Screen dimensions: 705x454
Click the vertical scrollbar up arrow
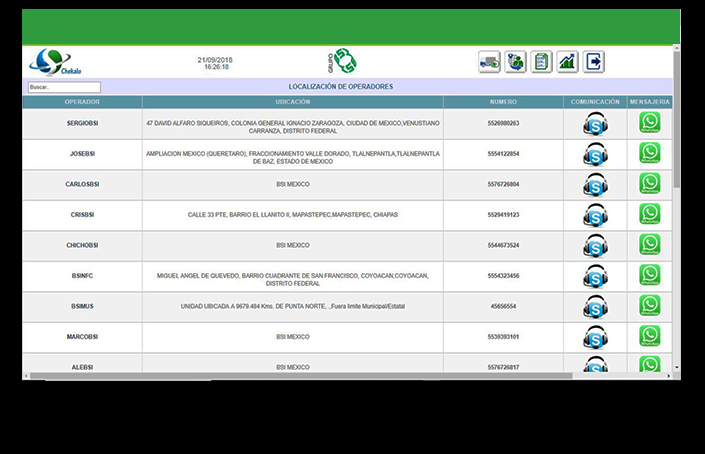(677, 48)
